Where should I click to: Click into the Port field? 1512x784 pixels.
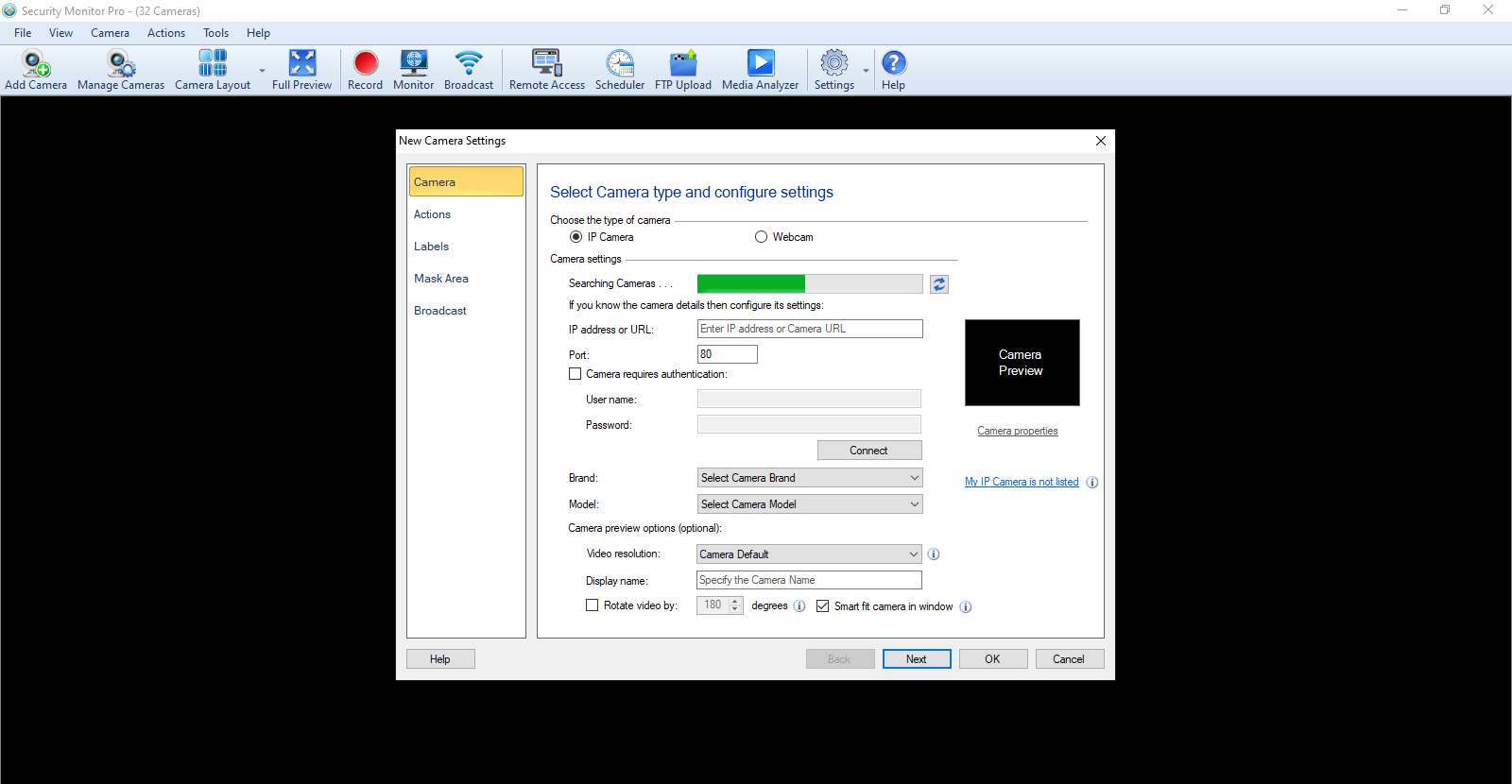click(728, 354)
